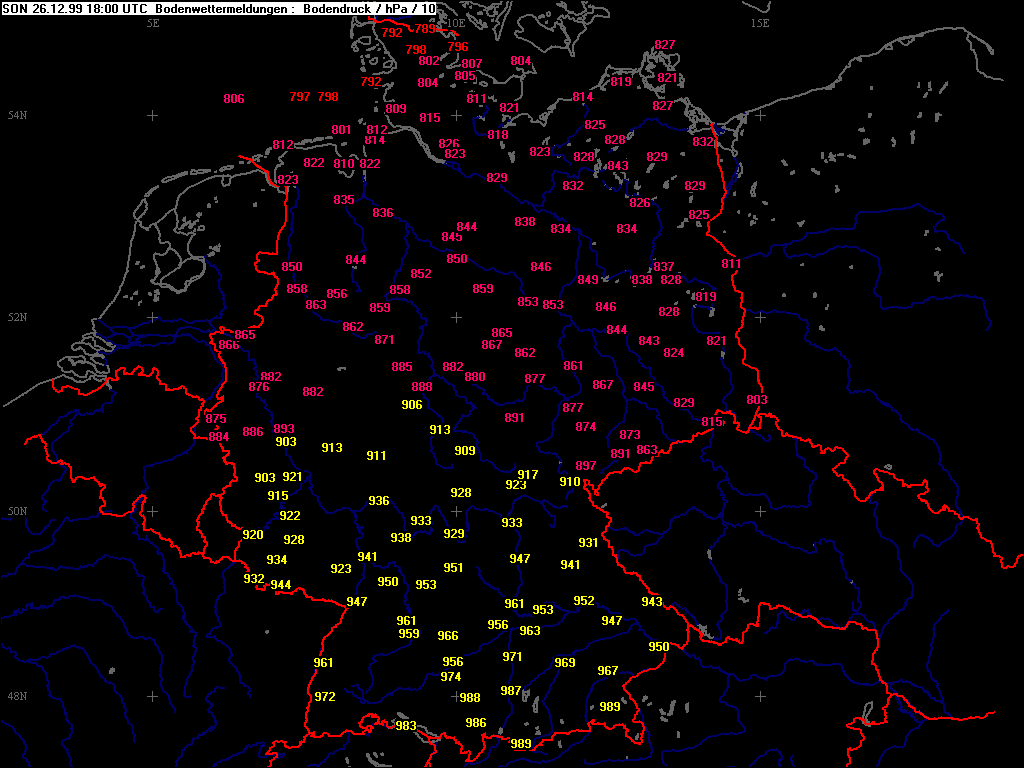Screen dimensions: 1024x768
Task: Select the red 835 pressure reading
Action: [344, 200]
